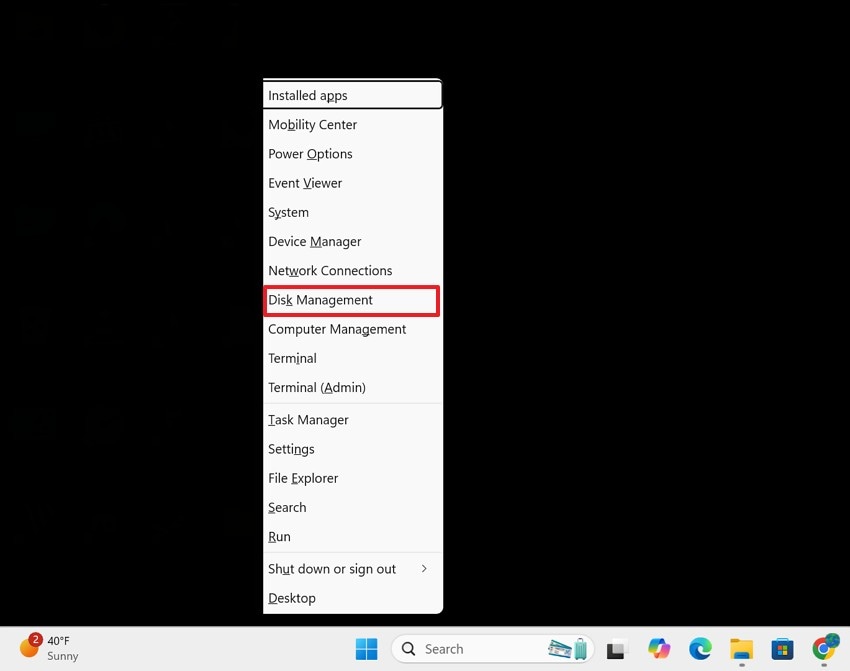This screenshot has height=671, width=850.
Task: Select Device Manager
Action: (x=314, y=241)
